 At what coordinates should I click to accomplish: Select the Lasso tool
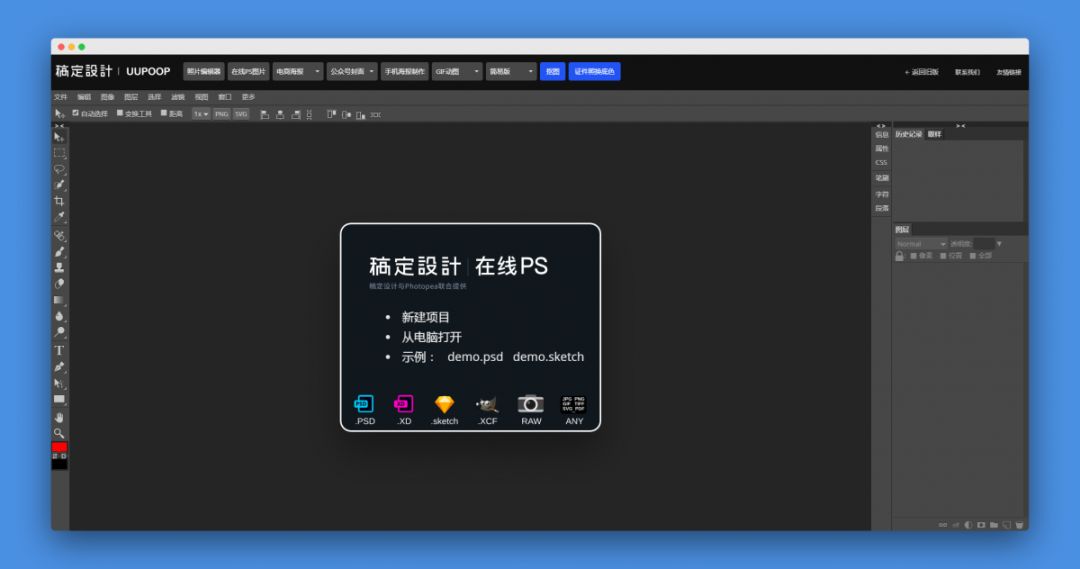click(x=59, y=169)
